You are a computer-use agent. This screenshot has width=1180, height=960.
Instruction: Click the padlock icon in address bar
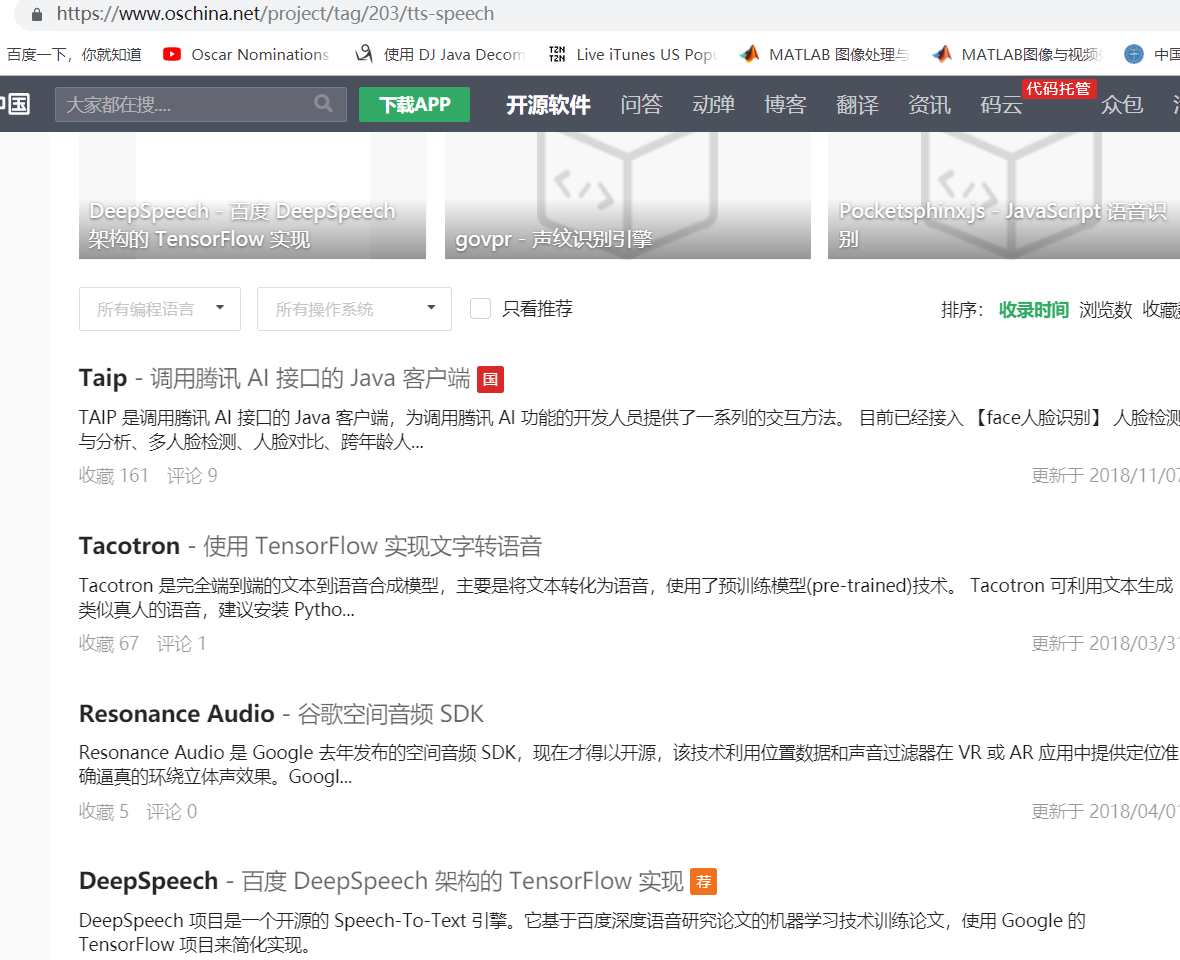36,14
